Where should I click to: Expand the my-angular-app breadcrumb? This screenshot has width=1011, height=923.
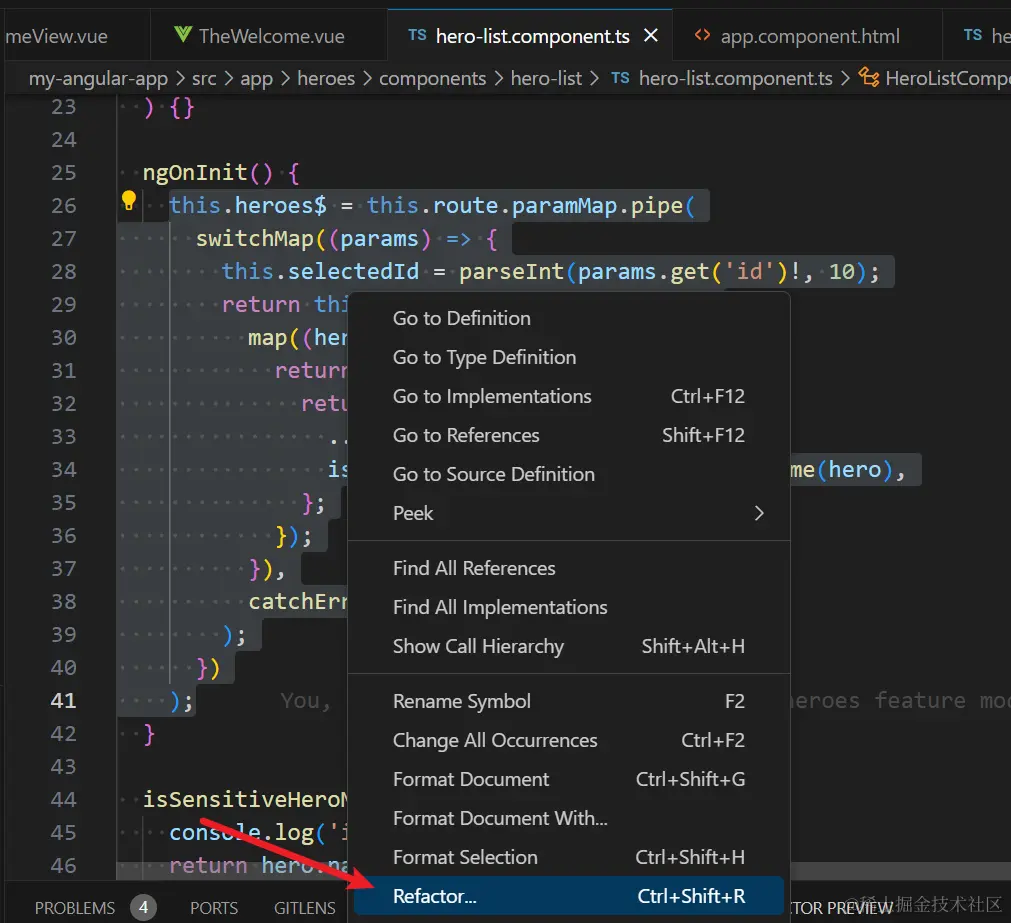(x=96, y=78)
